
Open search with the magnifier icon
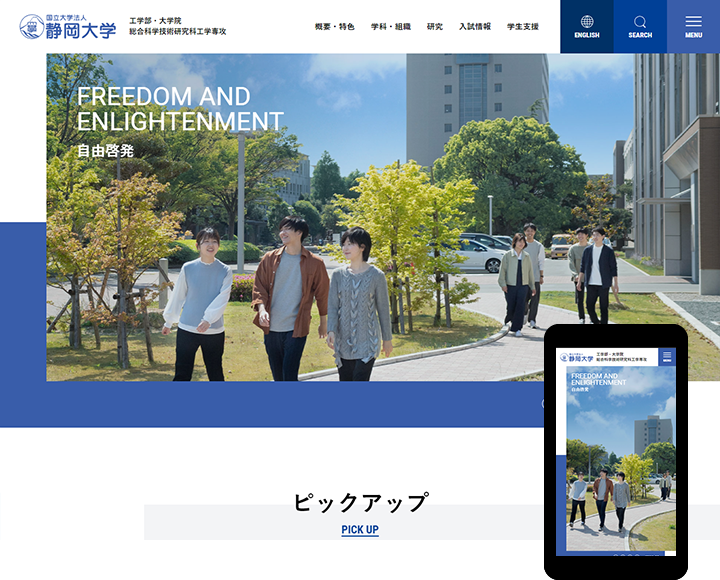(640, 26)
